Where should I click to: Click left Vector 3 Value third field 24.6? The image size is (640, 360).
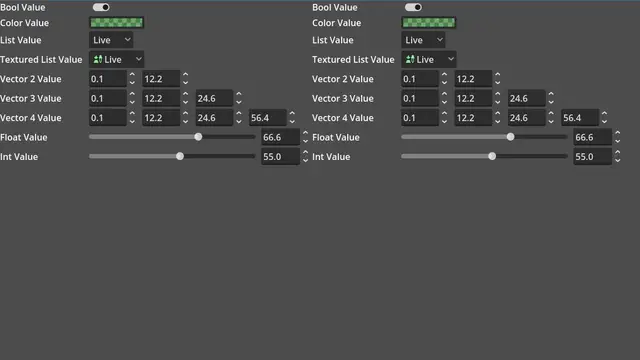[214, 98]
